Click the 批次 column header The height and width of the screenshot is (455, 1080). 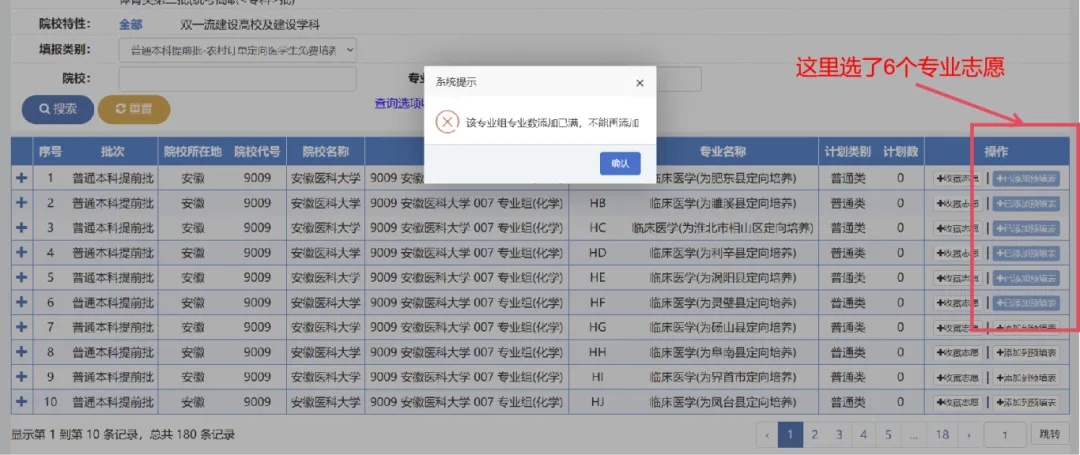tap(113, 152)
